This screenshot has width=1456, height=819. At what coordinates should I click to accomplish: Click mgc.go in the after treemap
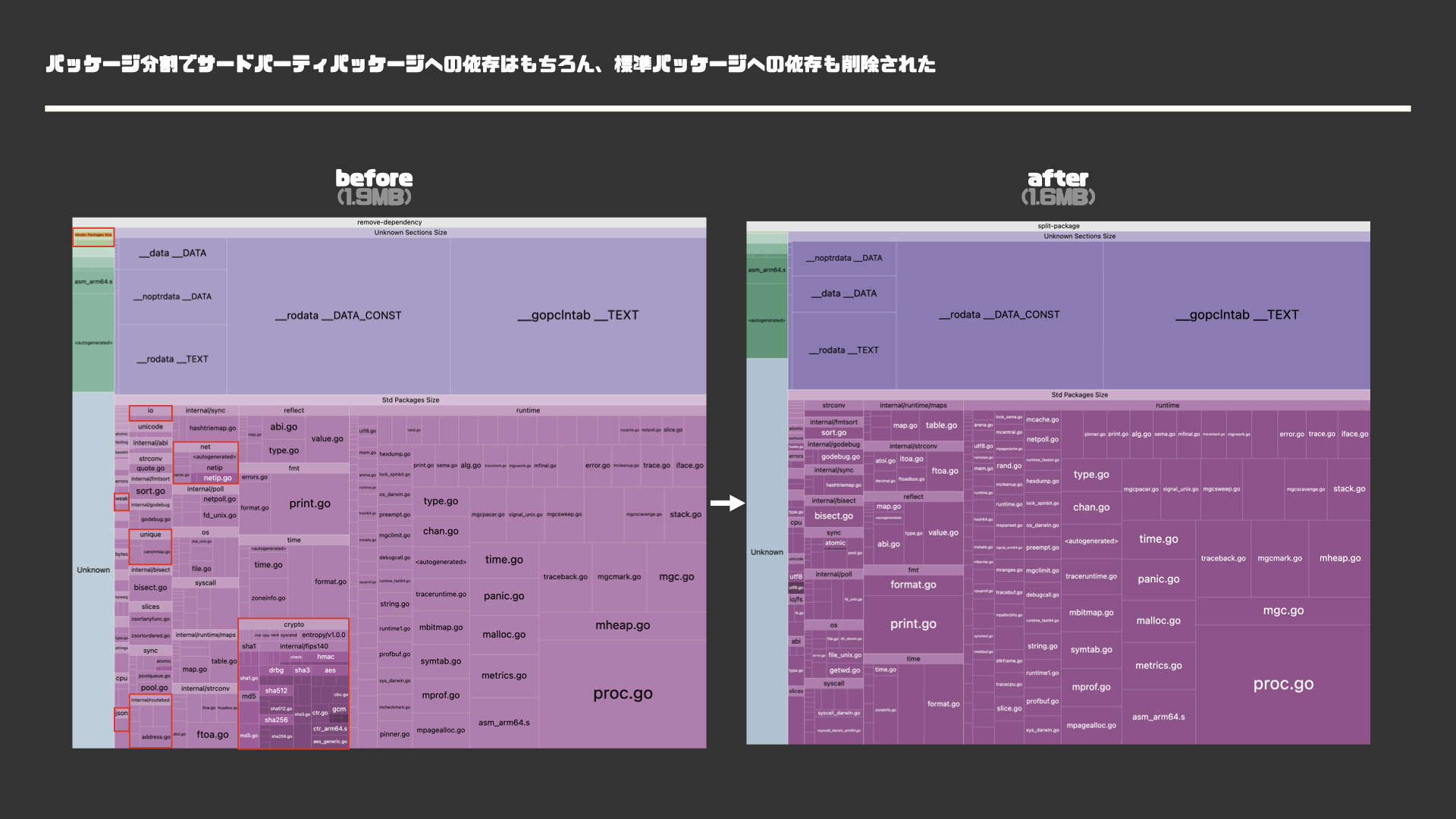point(1283,610)
